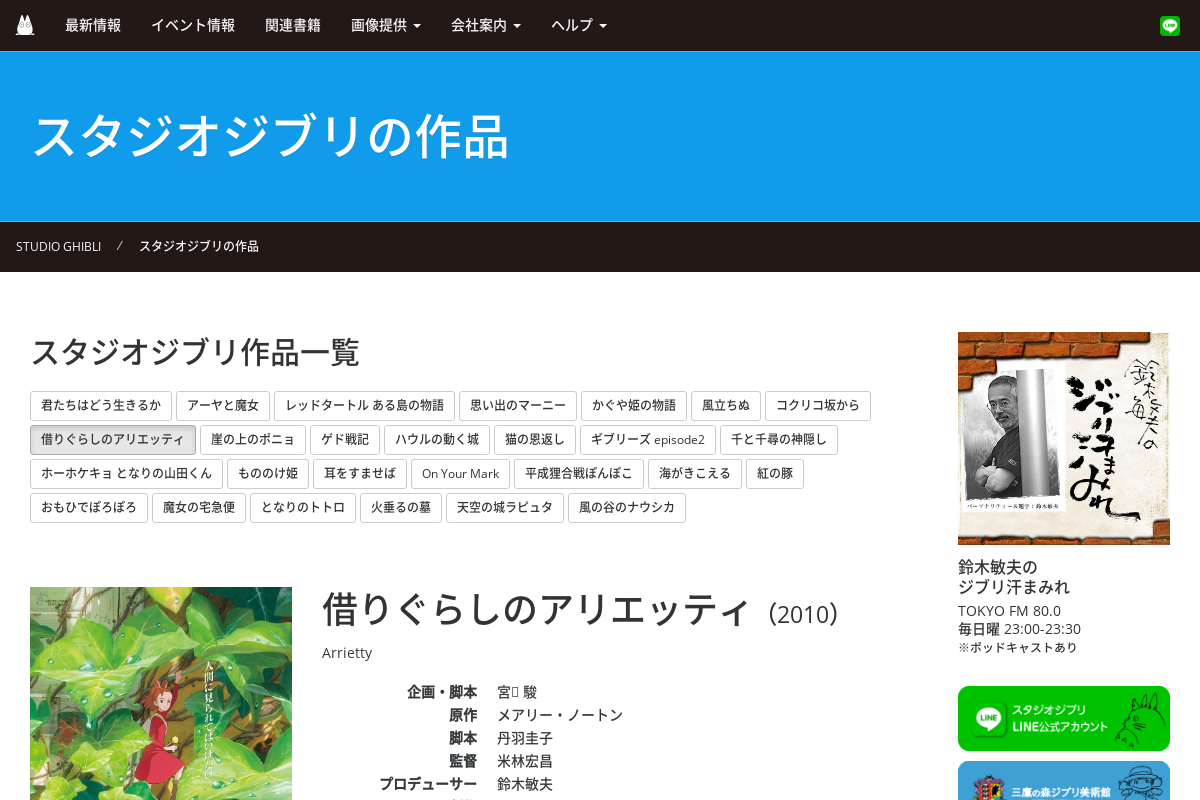Select ギブリーズ episode2 work button
The height and width of the screenshot is (800, 1200).
(x=648, y=440)
